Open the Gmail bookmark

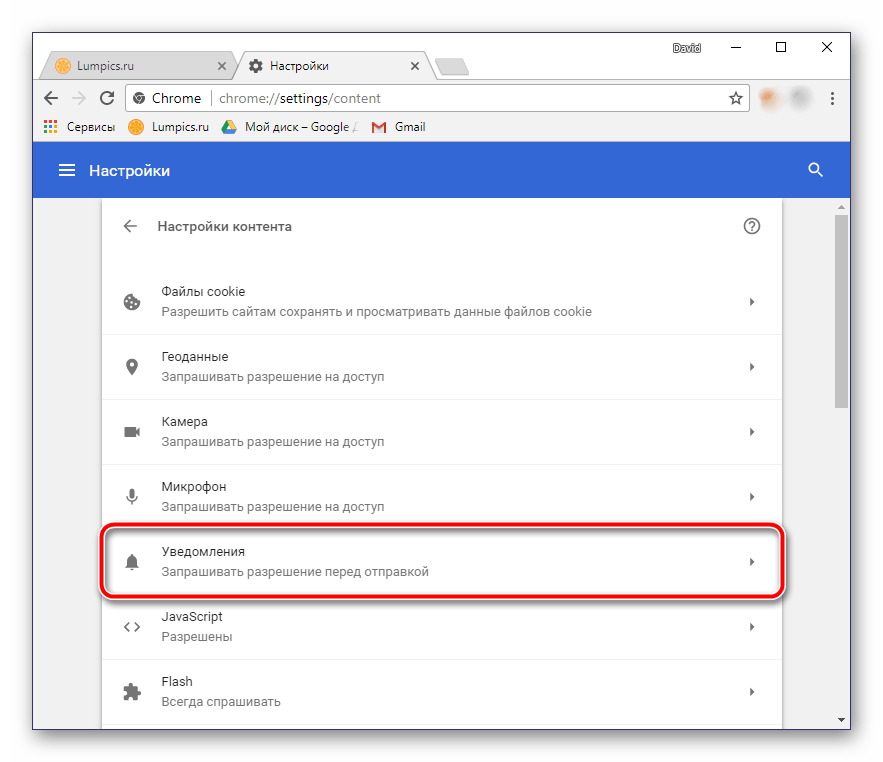(x=399, y=127)
